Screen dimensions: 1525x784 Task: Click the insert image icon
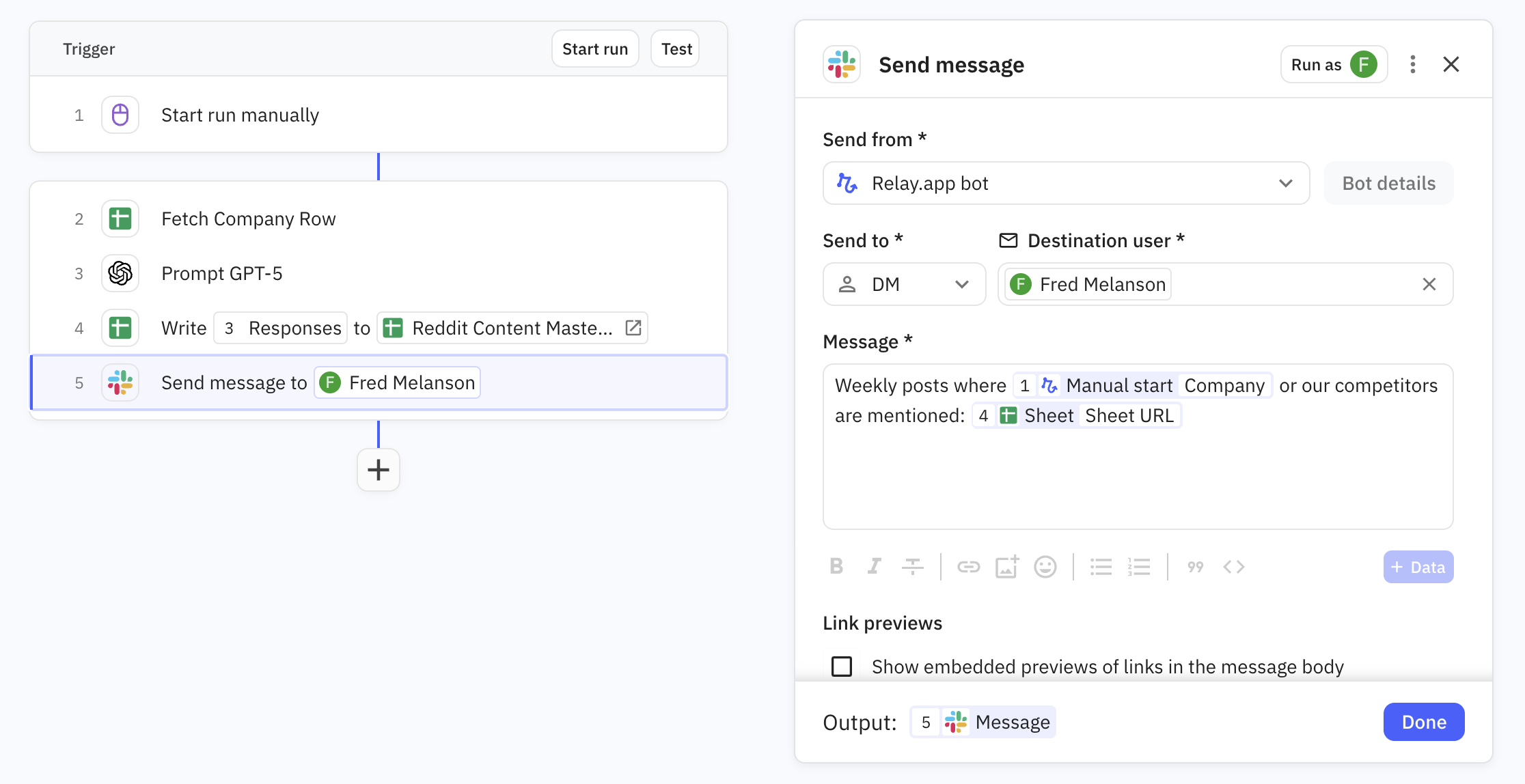[1006, 566]
